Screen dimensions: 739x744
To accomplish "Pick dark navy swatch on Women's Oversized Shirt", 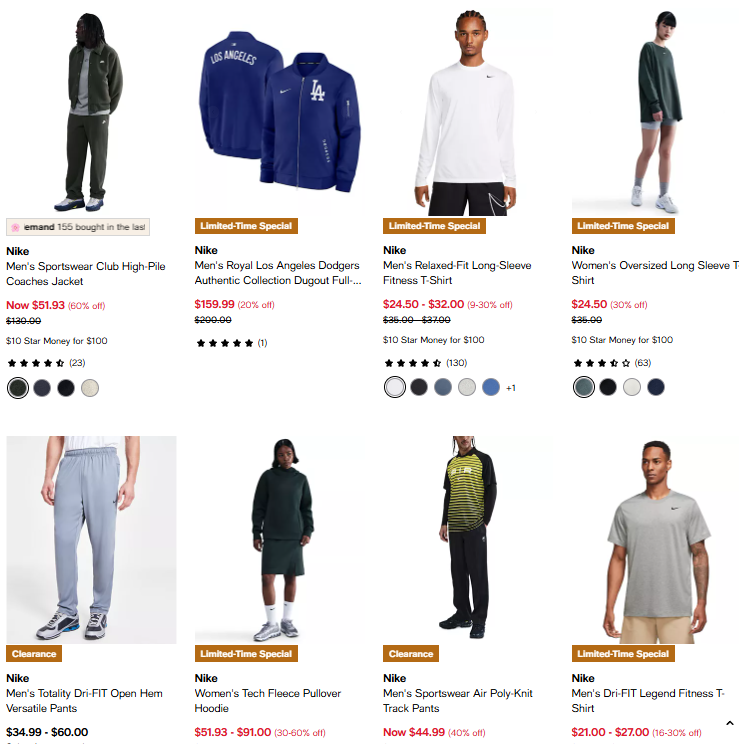I will click(x=656, y=387).
